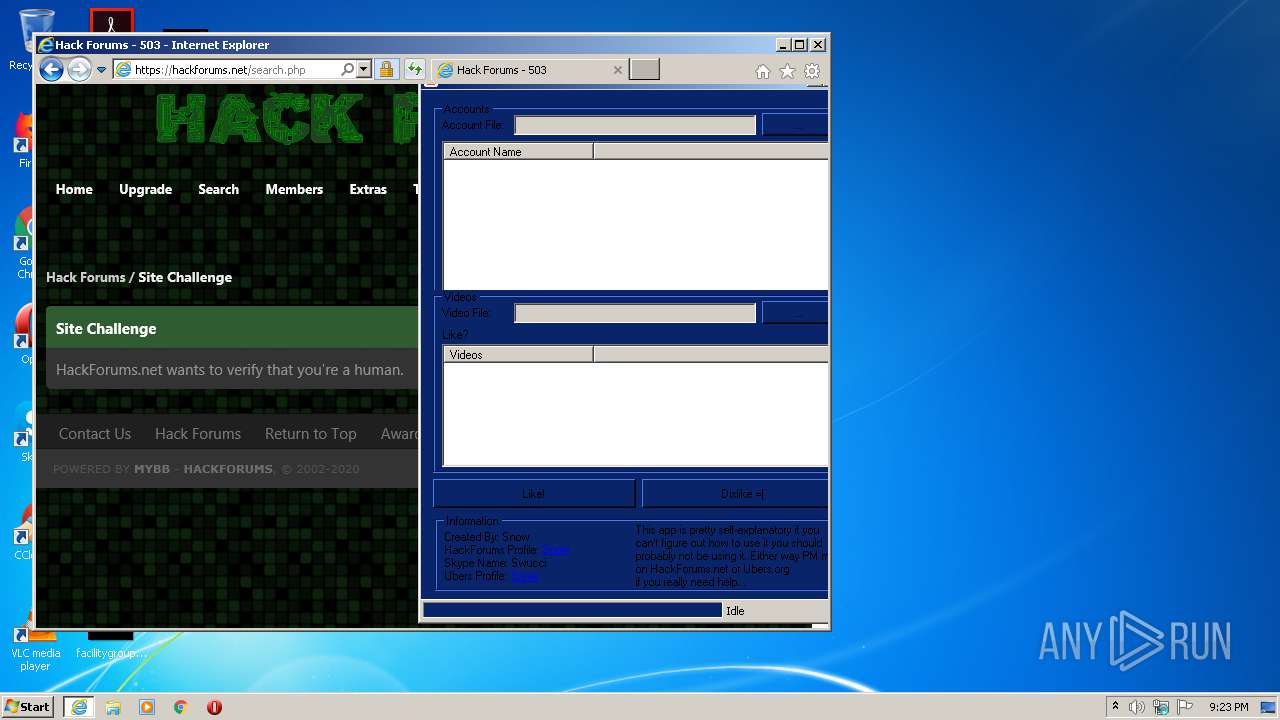
Task: Open the Upgrade nav item
Action: point(145,189)
